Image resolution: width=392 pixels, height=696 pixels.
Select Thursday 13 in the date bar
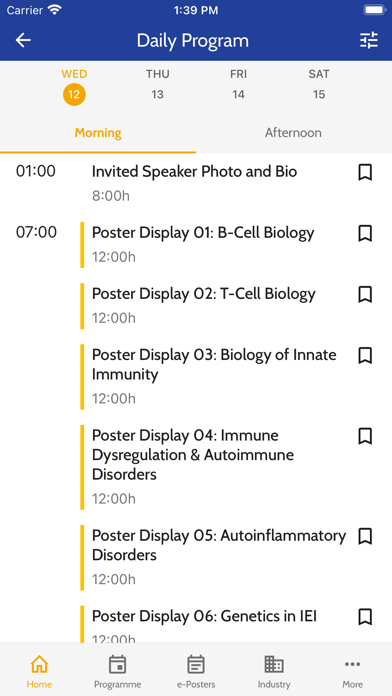click(x=158, y=84)
